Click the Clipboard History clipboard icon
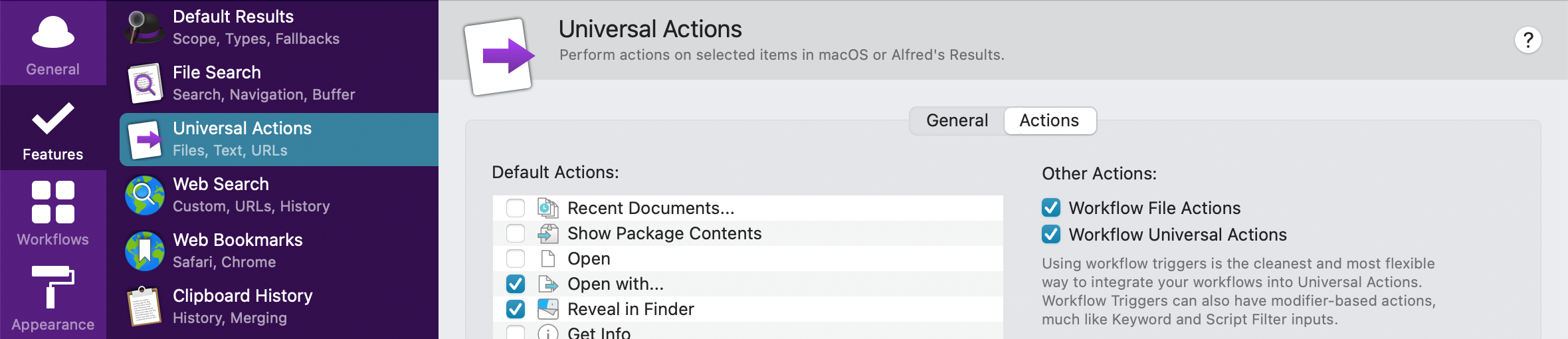Image resolution: width=1568 pixels, height=339 pixels. tap(145, 306)
